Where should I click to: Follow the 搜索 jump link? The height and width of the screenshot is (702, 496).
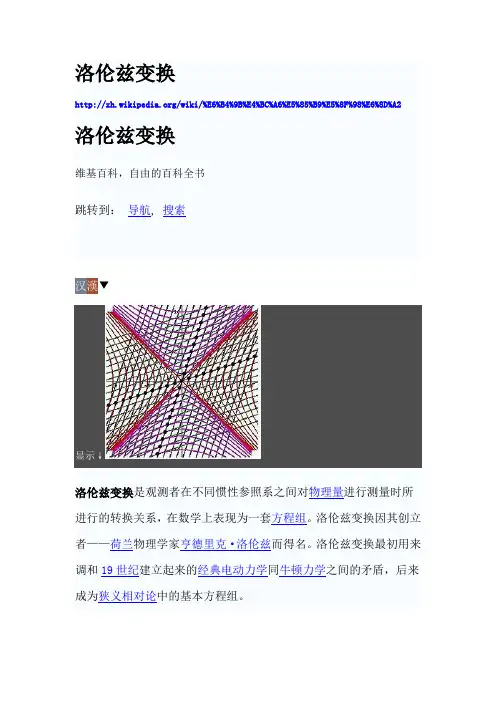click(x=174, y=210)
